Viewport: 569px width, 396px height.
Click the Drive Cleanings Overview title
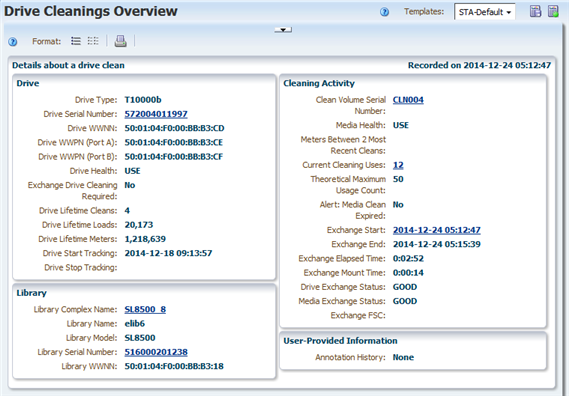(x=91, y=11)
